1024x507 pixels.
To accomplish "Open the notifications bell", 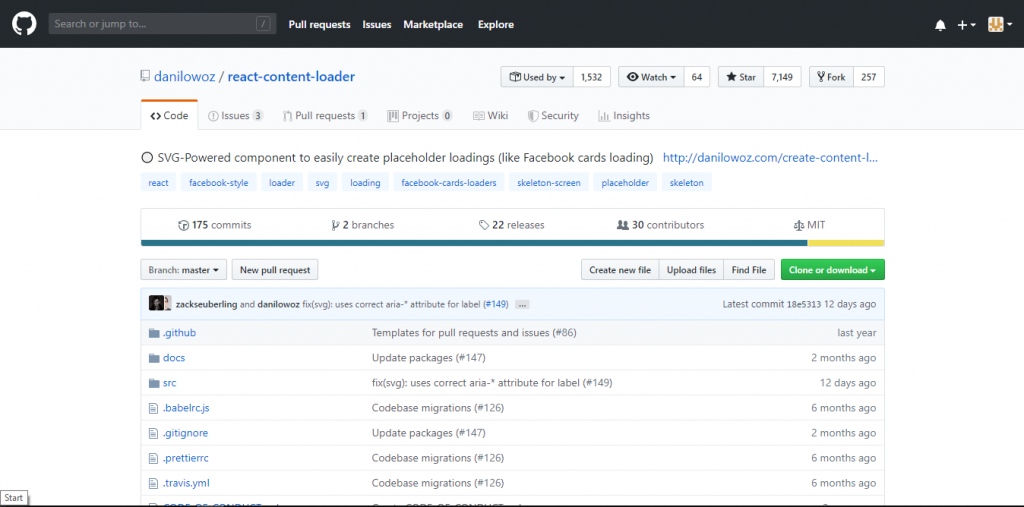I will point(940,25).
